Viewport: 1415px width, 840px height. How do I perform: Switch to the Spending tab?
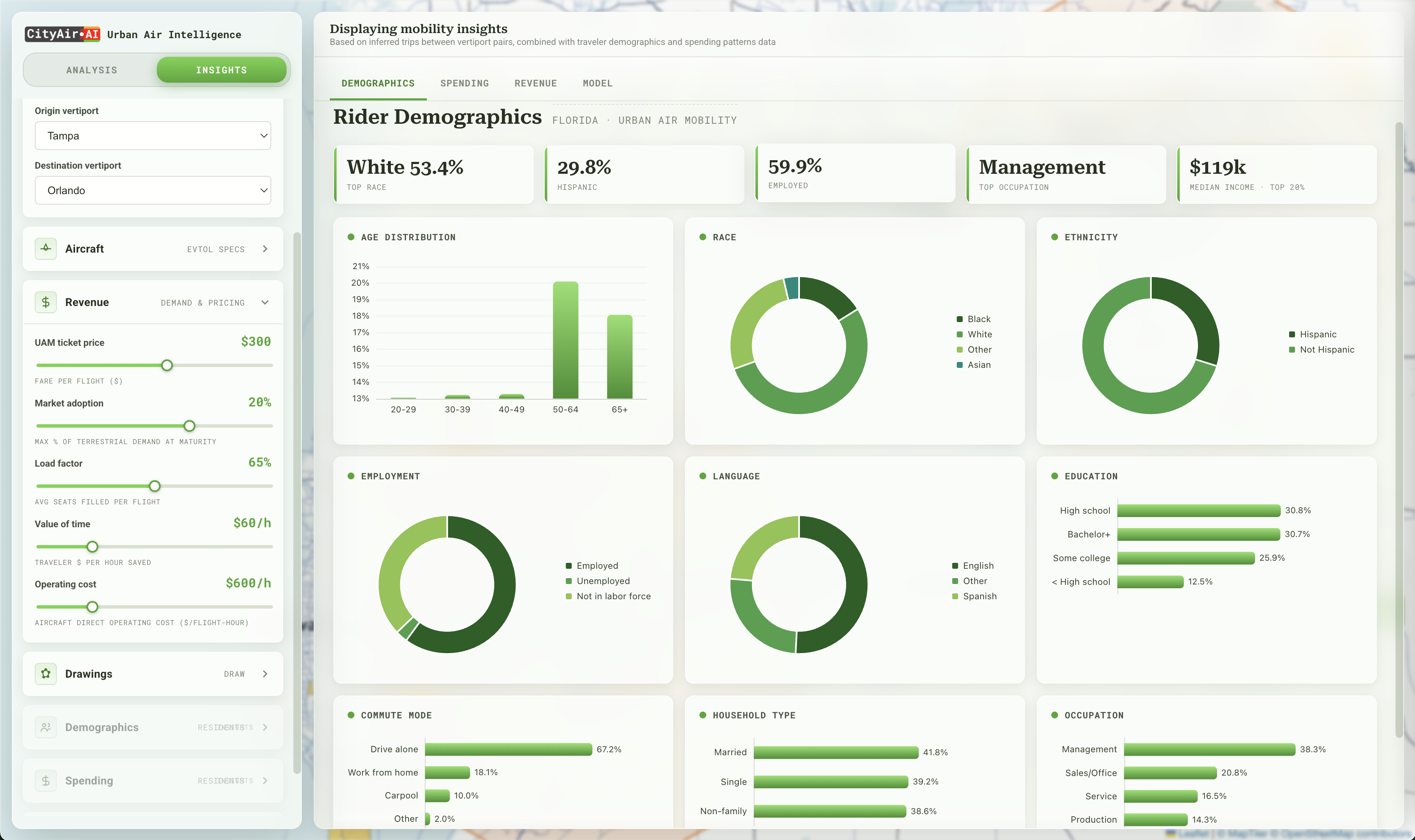click(464, 83)
